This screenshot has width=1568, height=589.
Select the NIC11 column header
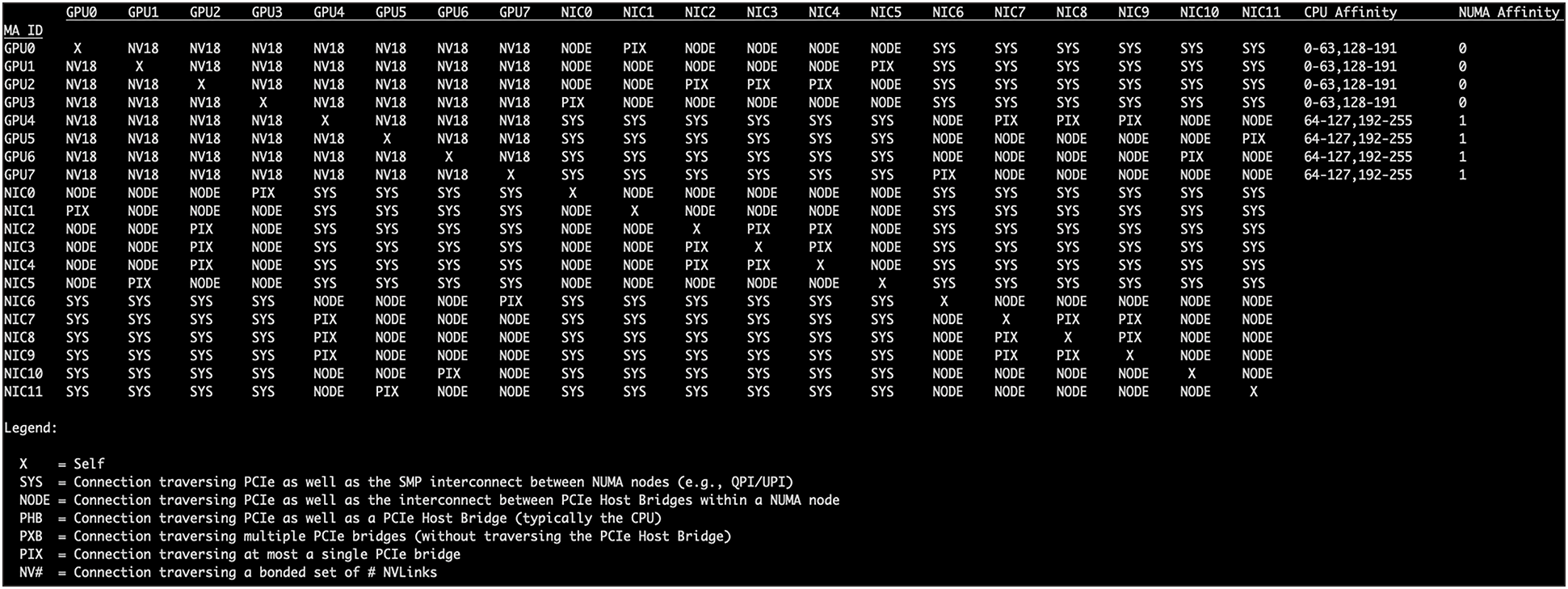point(1261,12)
